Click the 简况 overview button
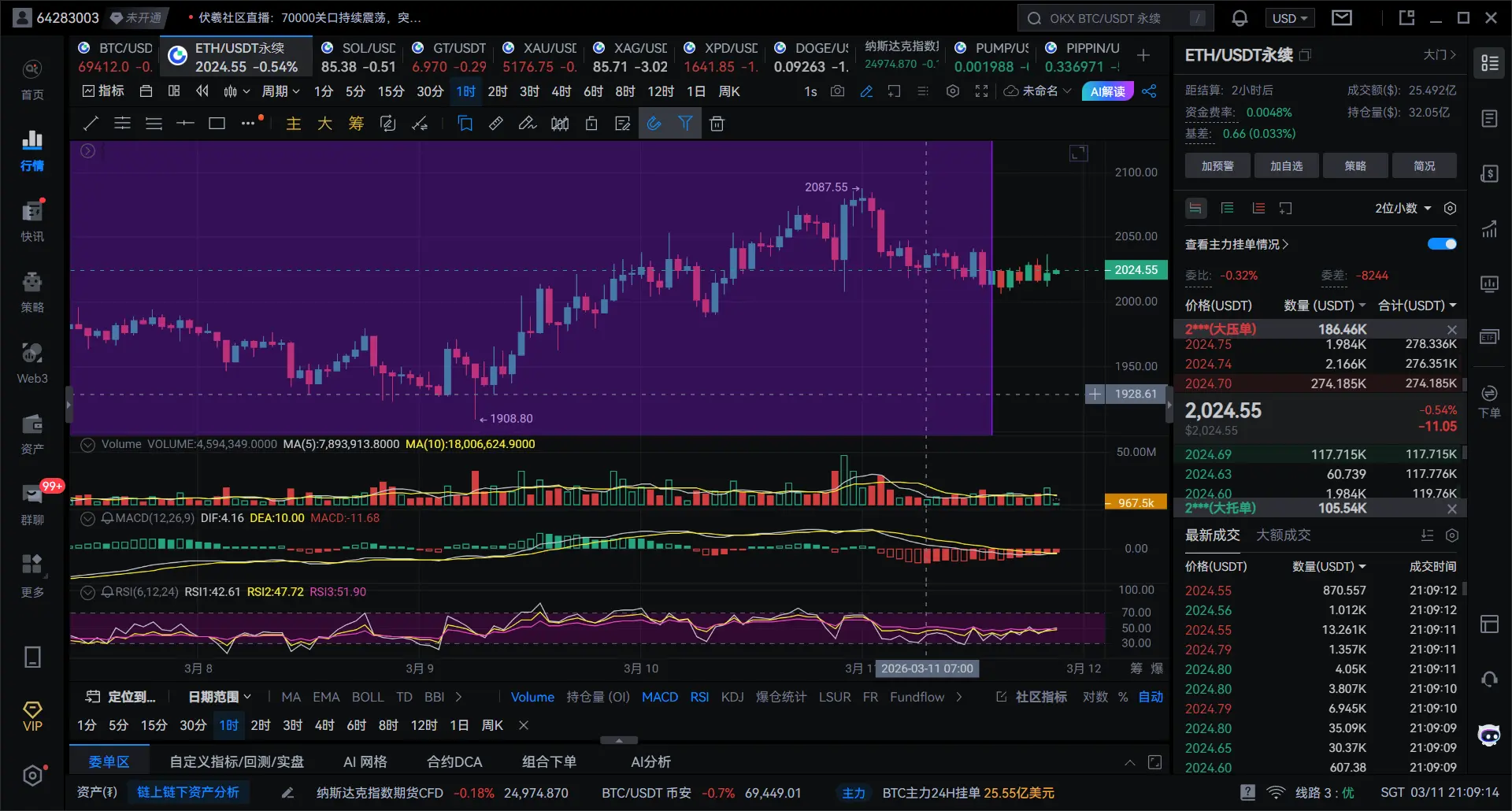 pyautogui.click(x=1424, y=166)
